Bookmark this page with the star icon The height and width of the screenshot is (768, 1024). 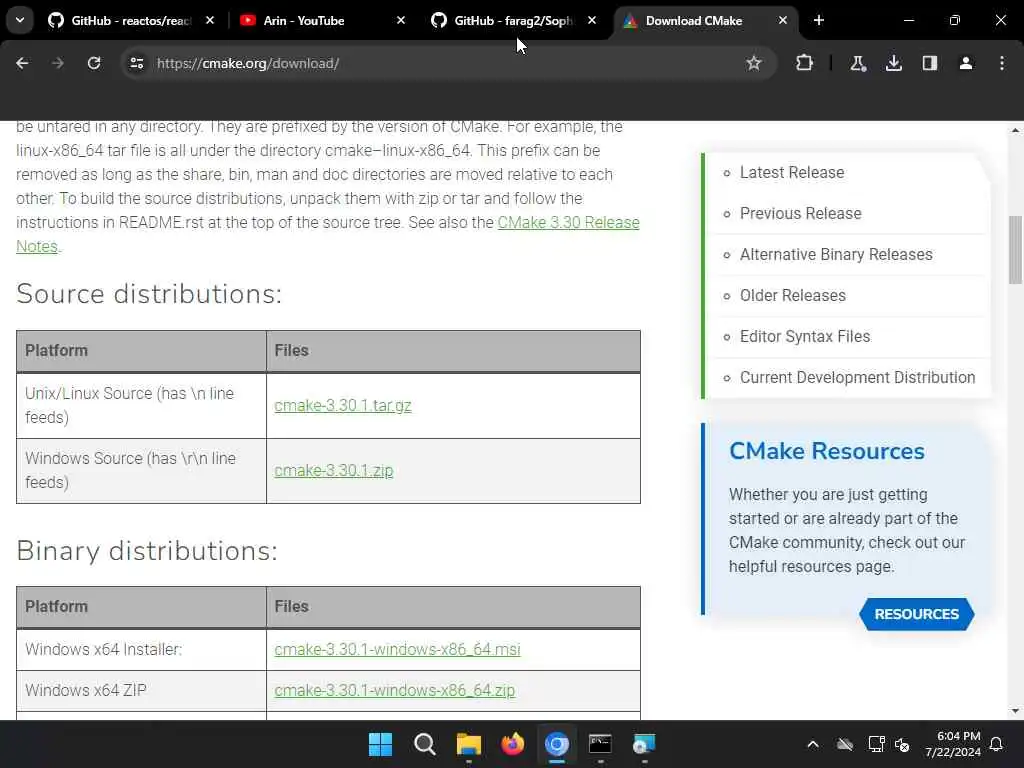coord(754,63)
